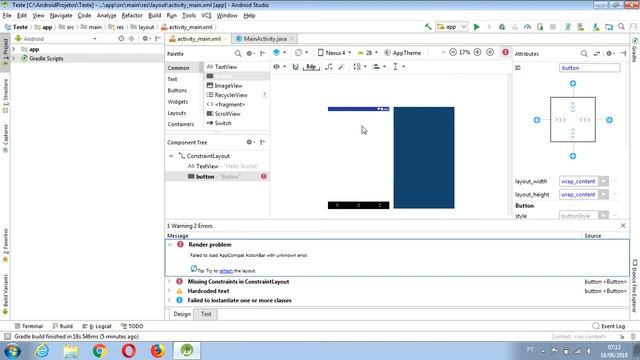Viewport: 640px width, 360px height.
Task: Zoom out the design surface
Action: [x=453, y=52]
